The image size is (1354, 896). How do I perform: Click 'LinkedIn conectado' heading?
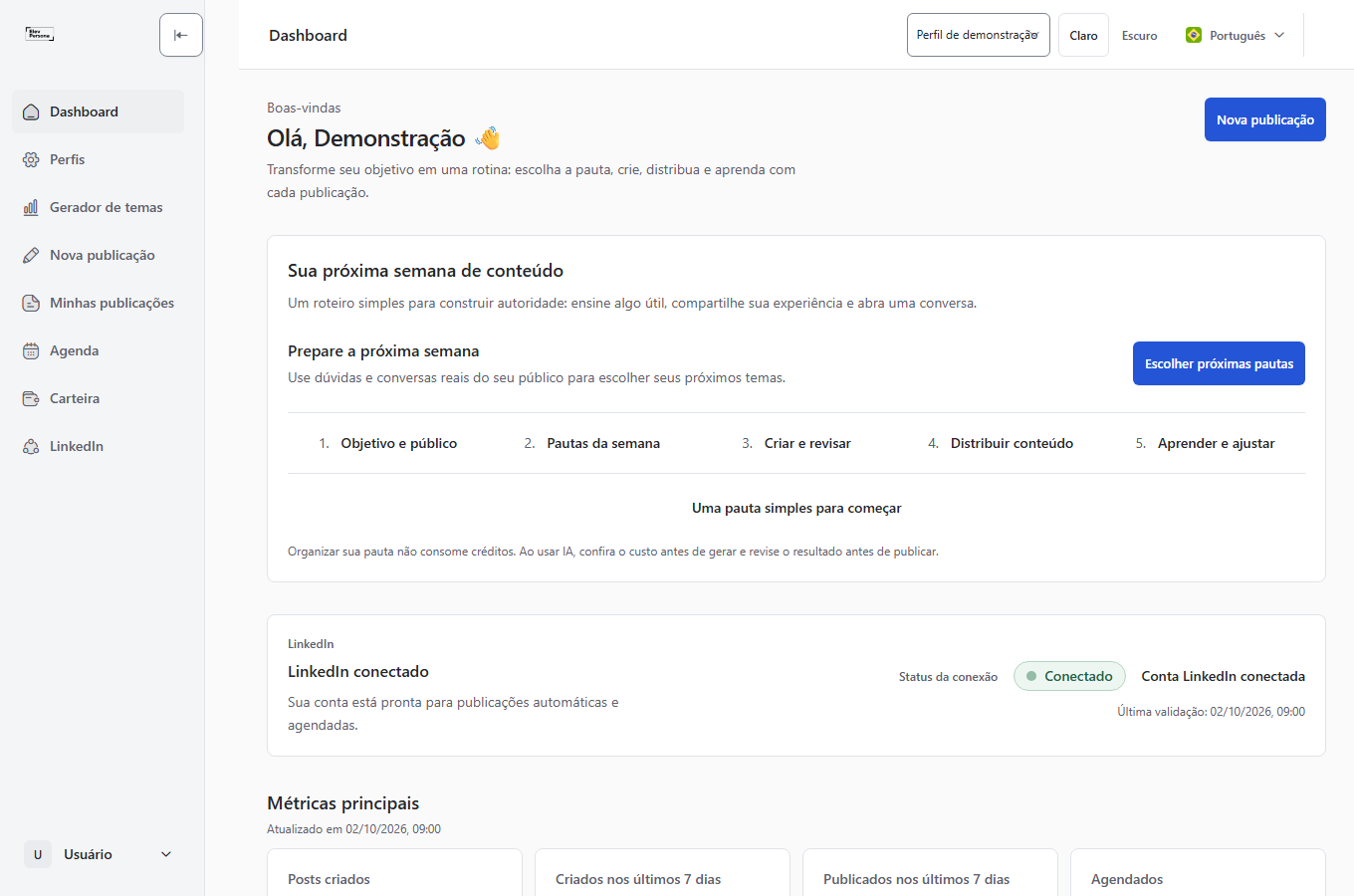(358, 672)
